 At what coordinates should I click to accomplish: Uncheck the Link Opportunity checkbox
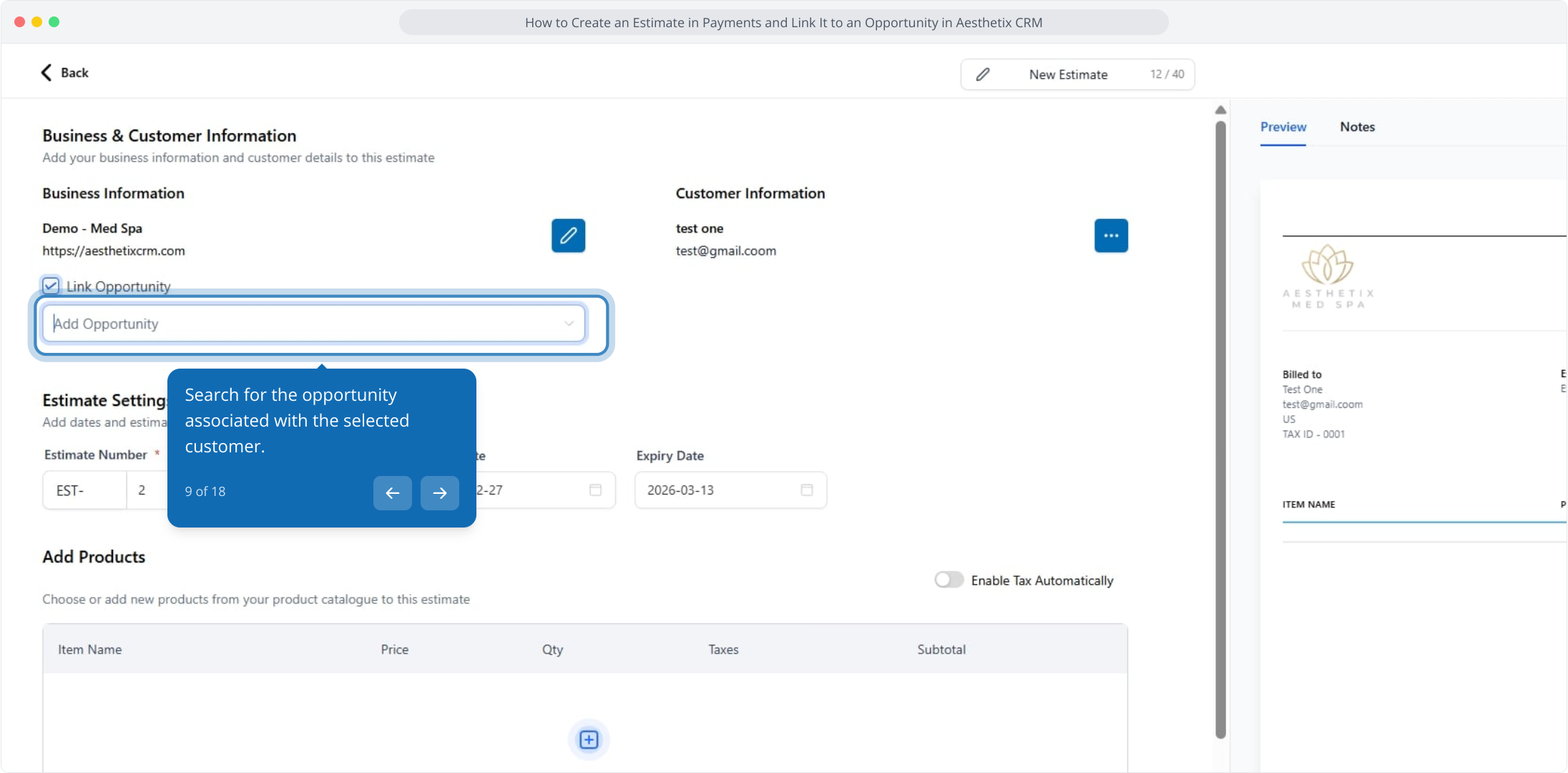click(x=51, y=286)
